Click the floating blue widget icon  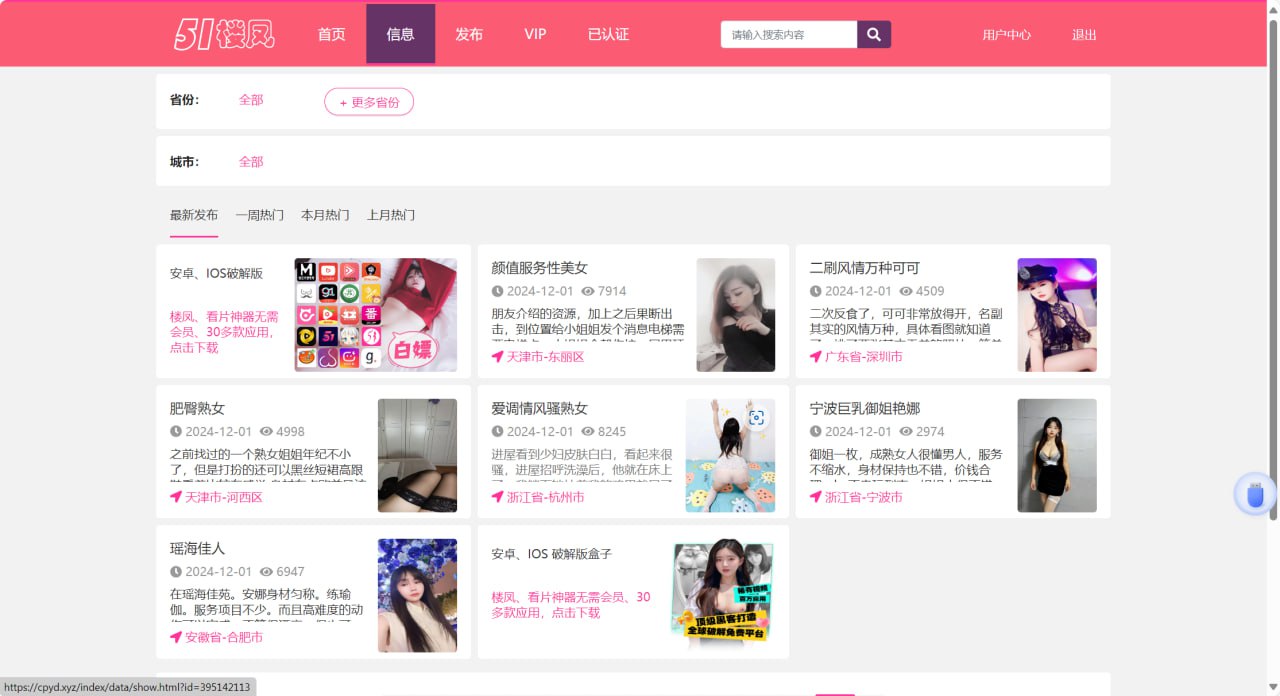click(x=1255, y=494)
